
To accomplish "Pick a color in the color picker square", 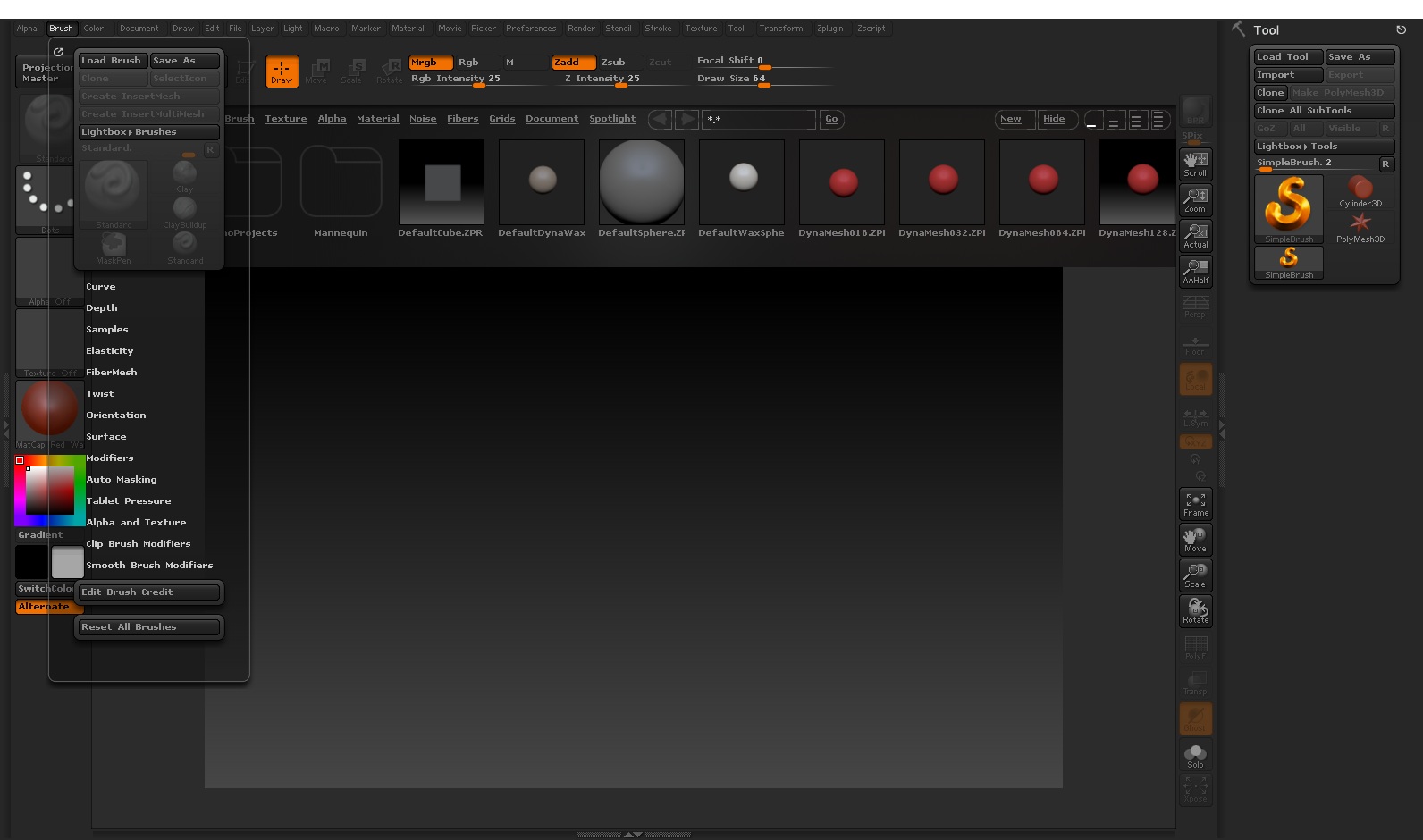I will (x=49, y=490).
